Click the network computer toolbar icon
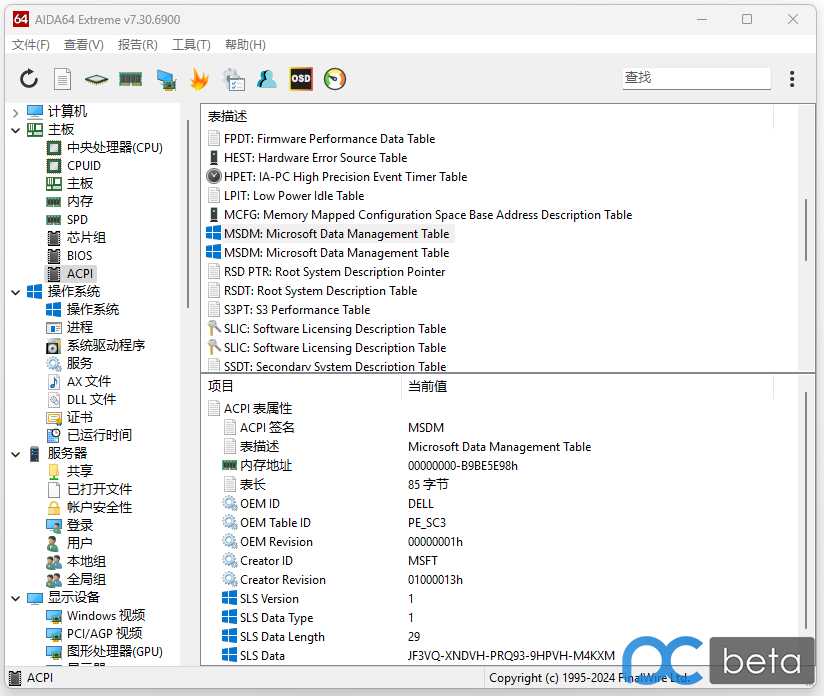Screen dimensions: 824x696 (166, 79)
